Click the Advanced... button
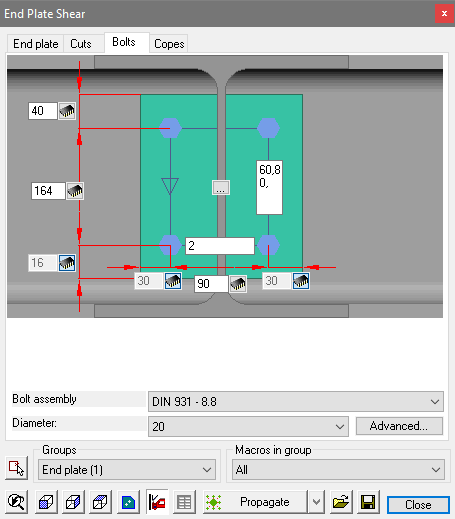 (399, 426)
